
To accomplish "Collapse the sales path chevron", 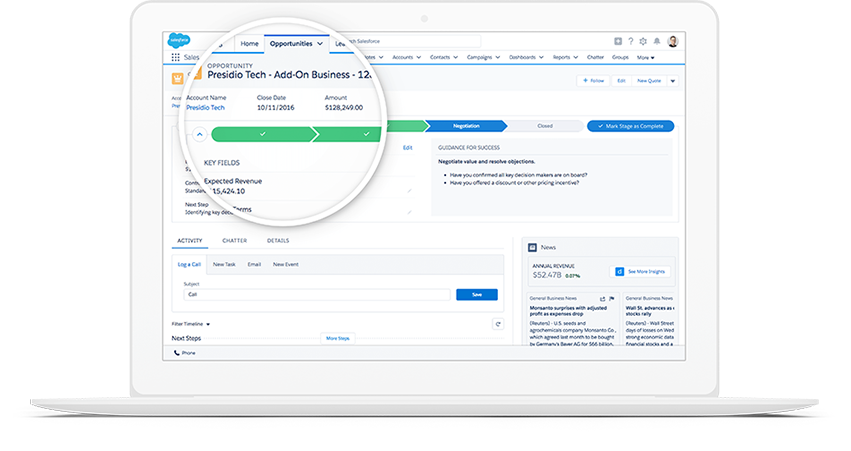I will click(200, 134).
